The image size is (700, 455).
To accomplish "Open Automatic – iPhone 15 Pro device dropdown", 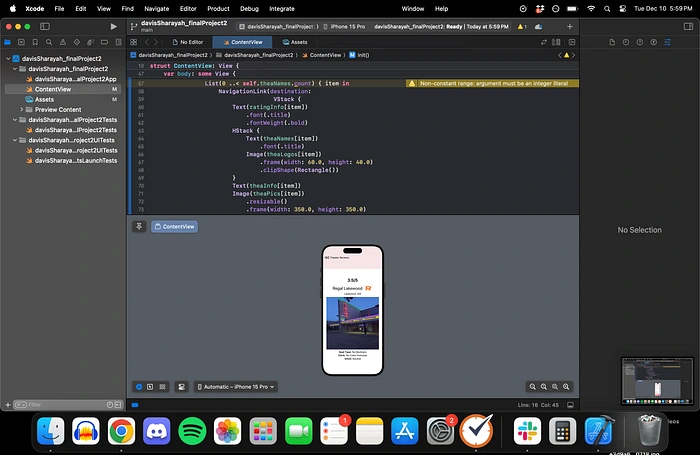I will click(x=236, y=386).
